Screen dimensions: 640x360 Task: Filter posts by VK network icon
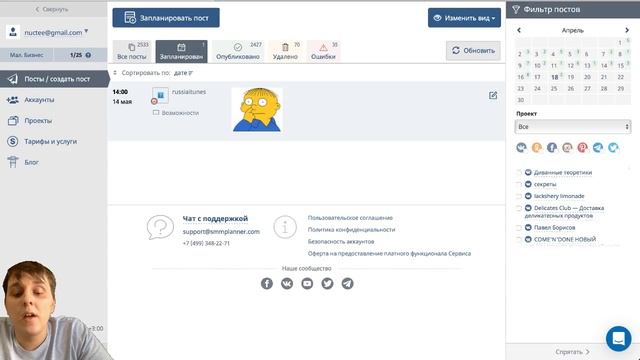[521, 147]
